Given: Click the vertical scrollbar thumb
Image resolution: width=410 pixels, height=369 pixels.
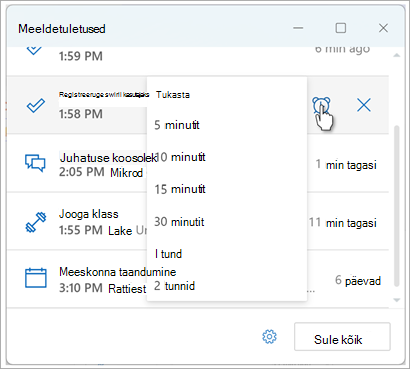Looking at the screenshot, I should pos(397,206).
